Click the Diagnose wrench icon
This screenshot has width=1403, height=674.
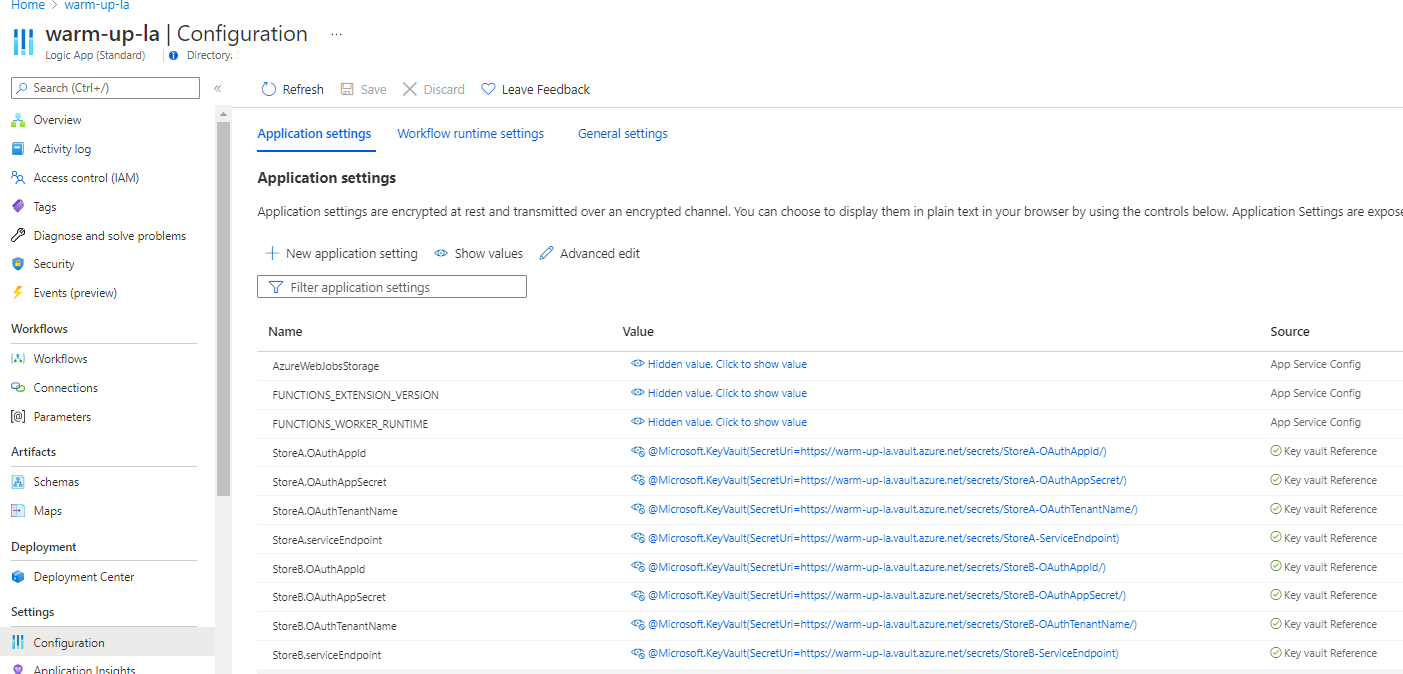[17, 236]
